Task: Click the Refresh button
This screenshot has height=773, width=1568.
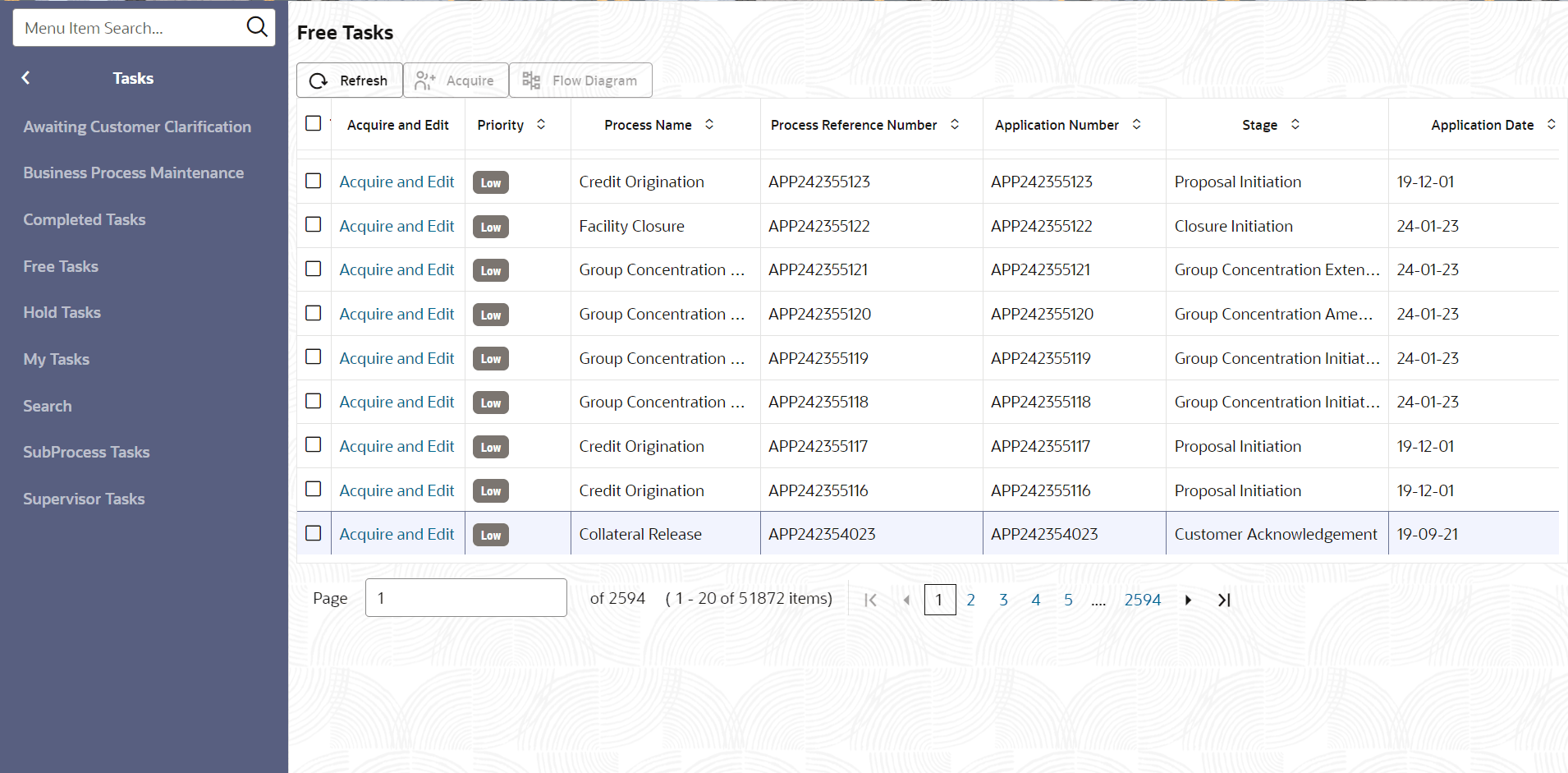Action: pyautogui.click(x=349, y=81)
